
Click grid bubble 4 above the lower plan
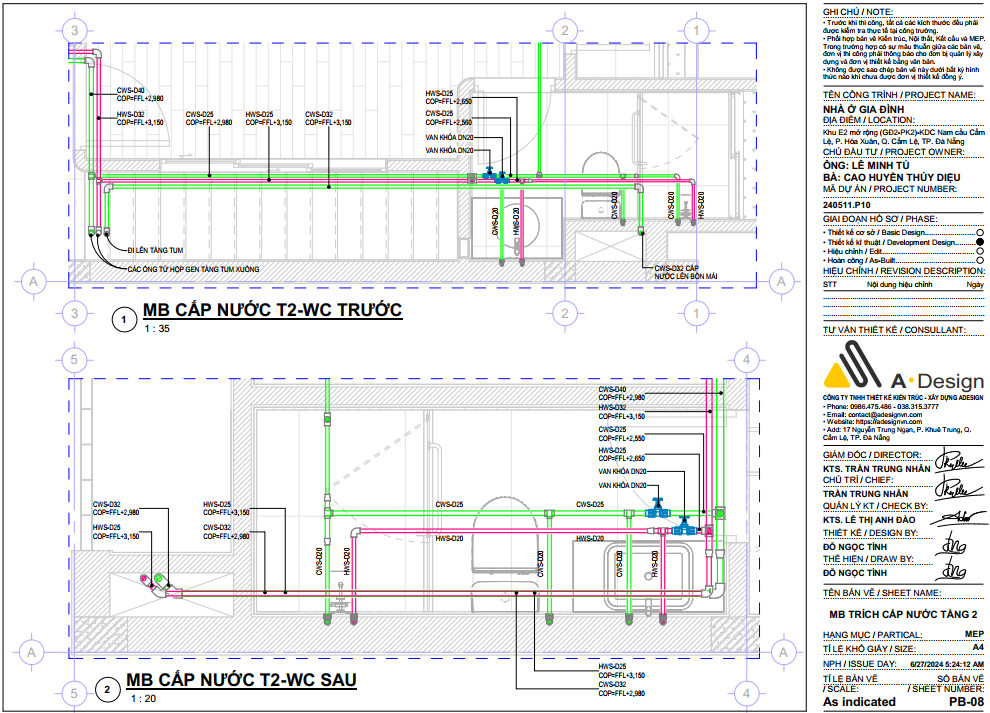[x=744, y=360]
